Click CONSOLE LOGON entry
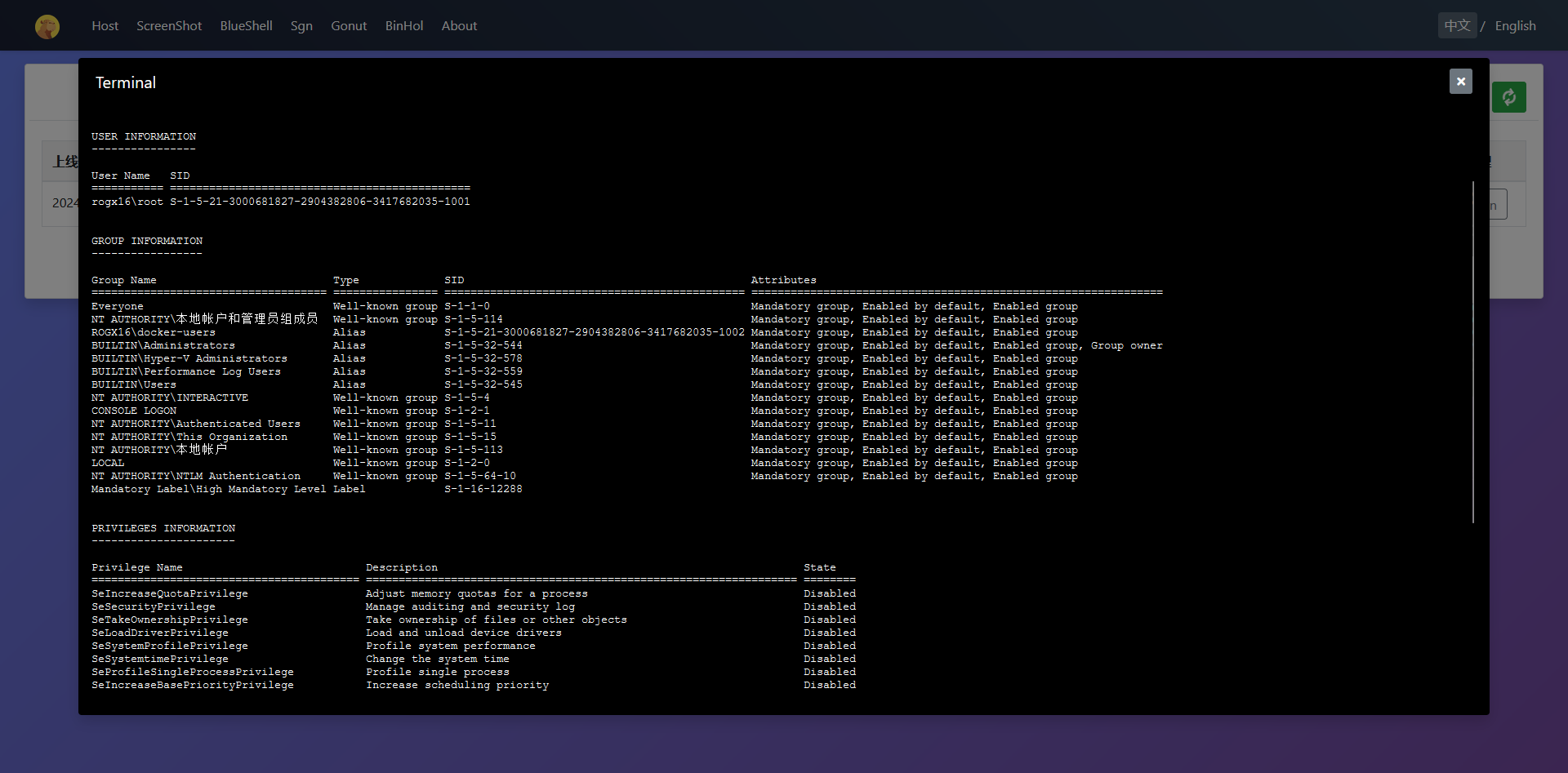 134,411
